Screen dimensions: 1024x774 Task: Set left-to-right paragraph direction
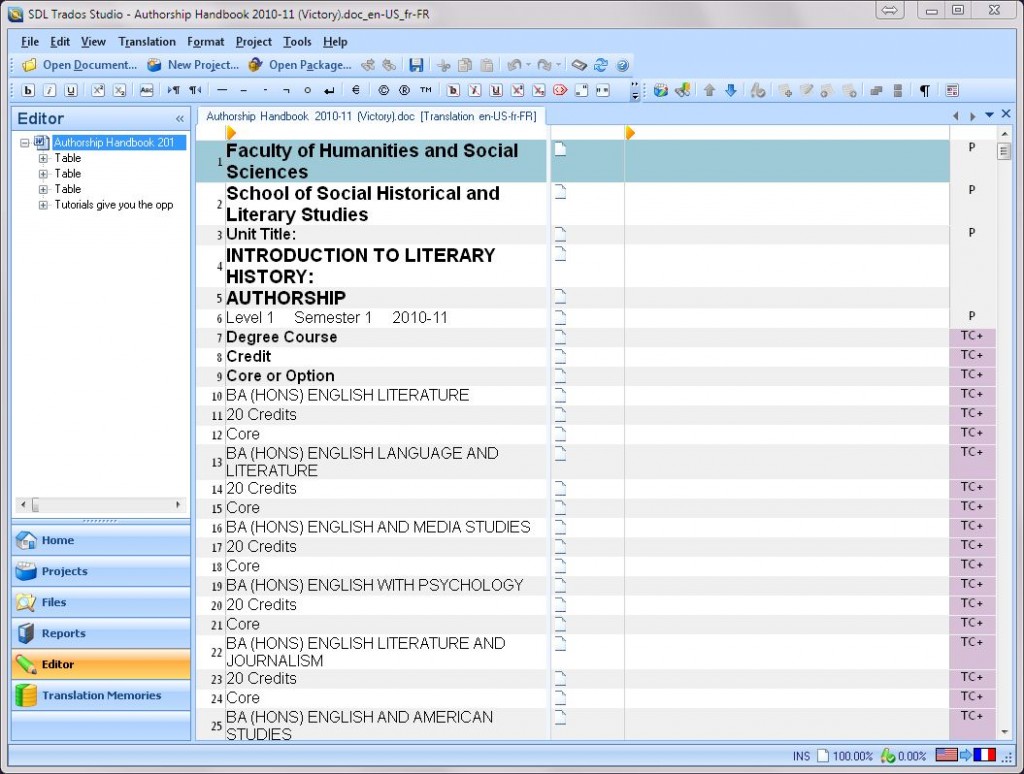coord(173,91)
